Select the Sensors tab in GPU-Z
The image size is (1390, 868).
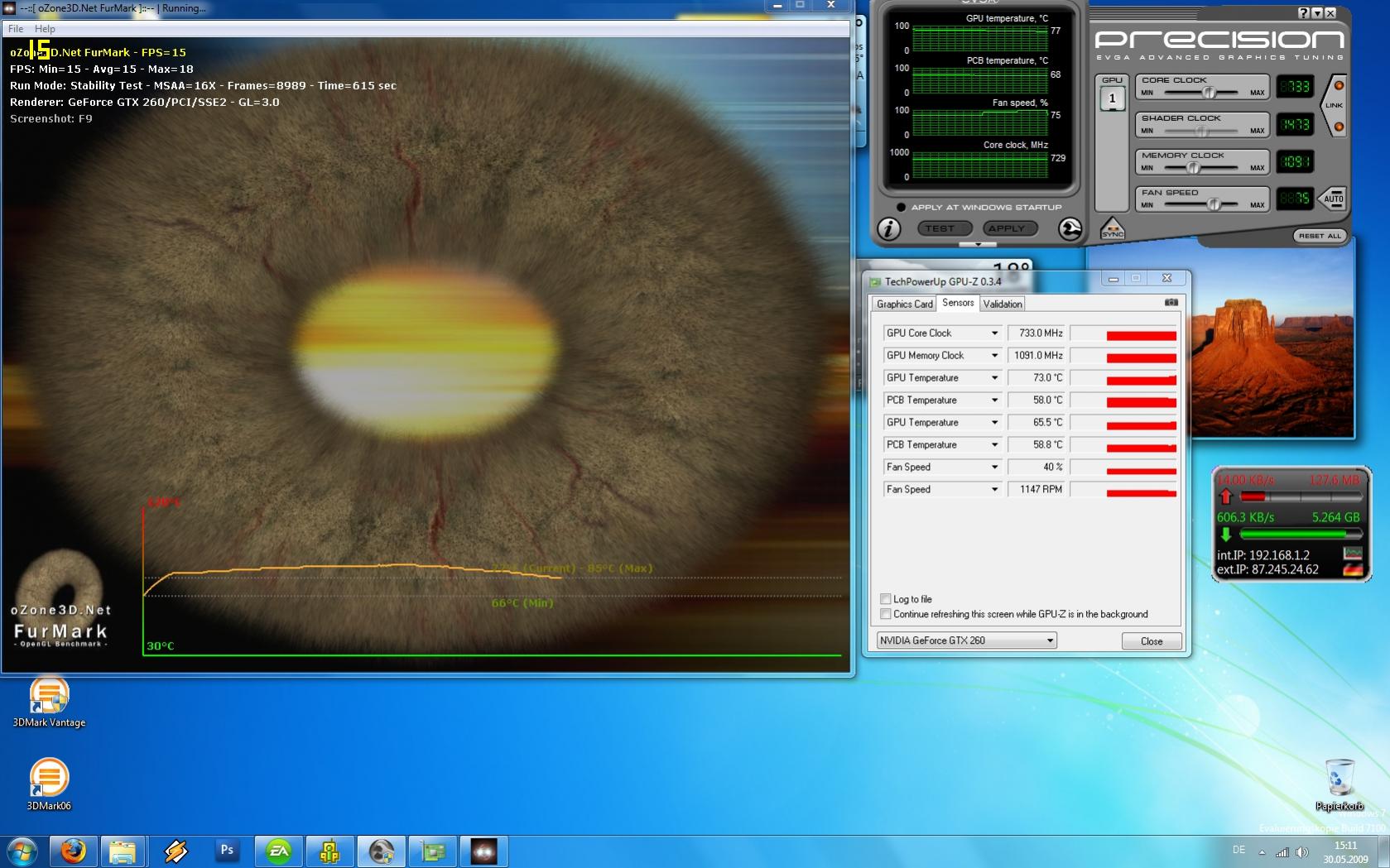(958, 303)
